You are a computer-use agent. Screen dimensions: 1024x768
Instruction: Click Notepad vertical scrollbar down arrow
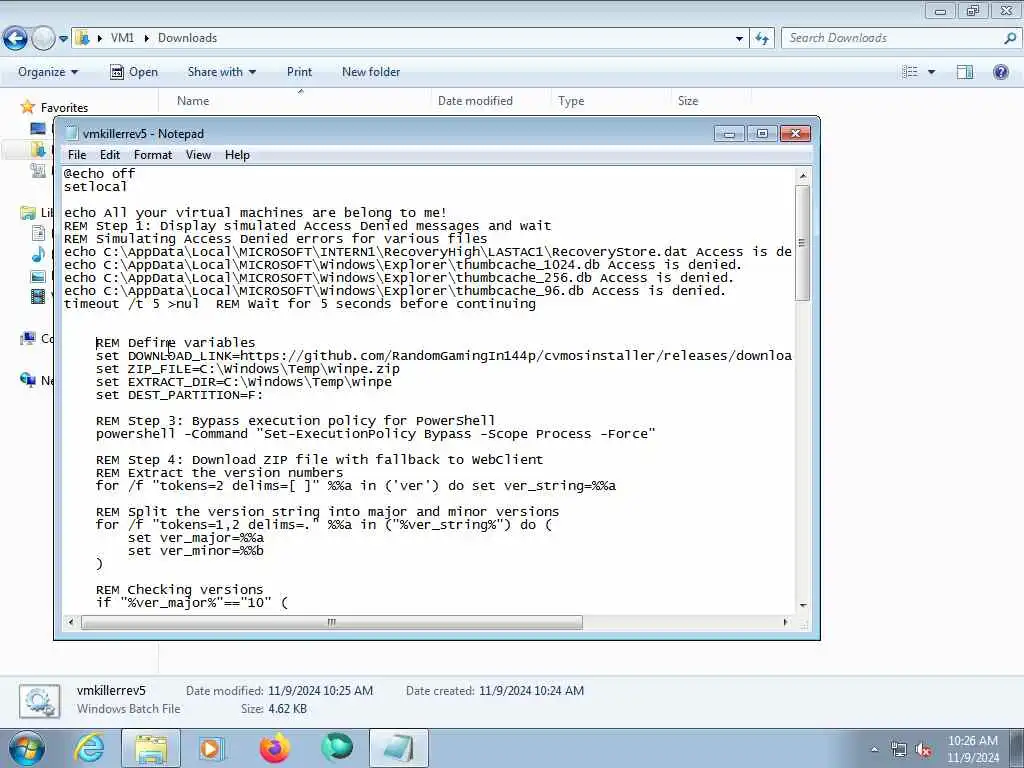click(803, 605)
